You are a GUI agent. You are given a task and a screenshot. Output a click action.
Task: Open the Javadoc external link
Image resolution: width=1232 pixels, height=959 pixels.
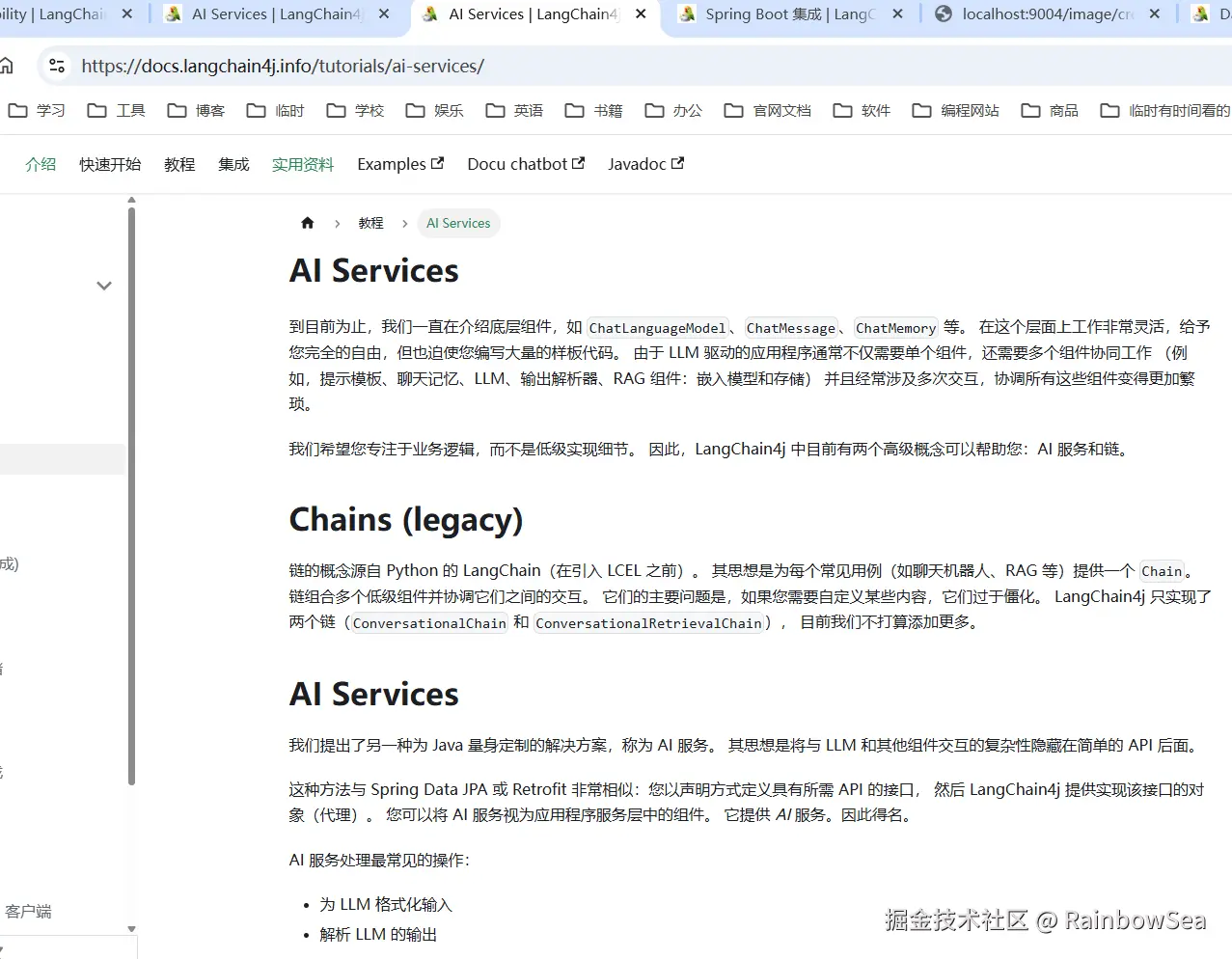645,164
